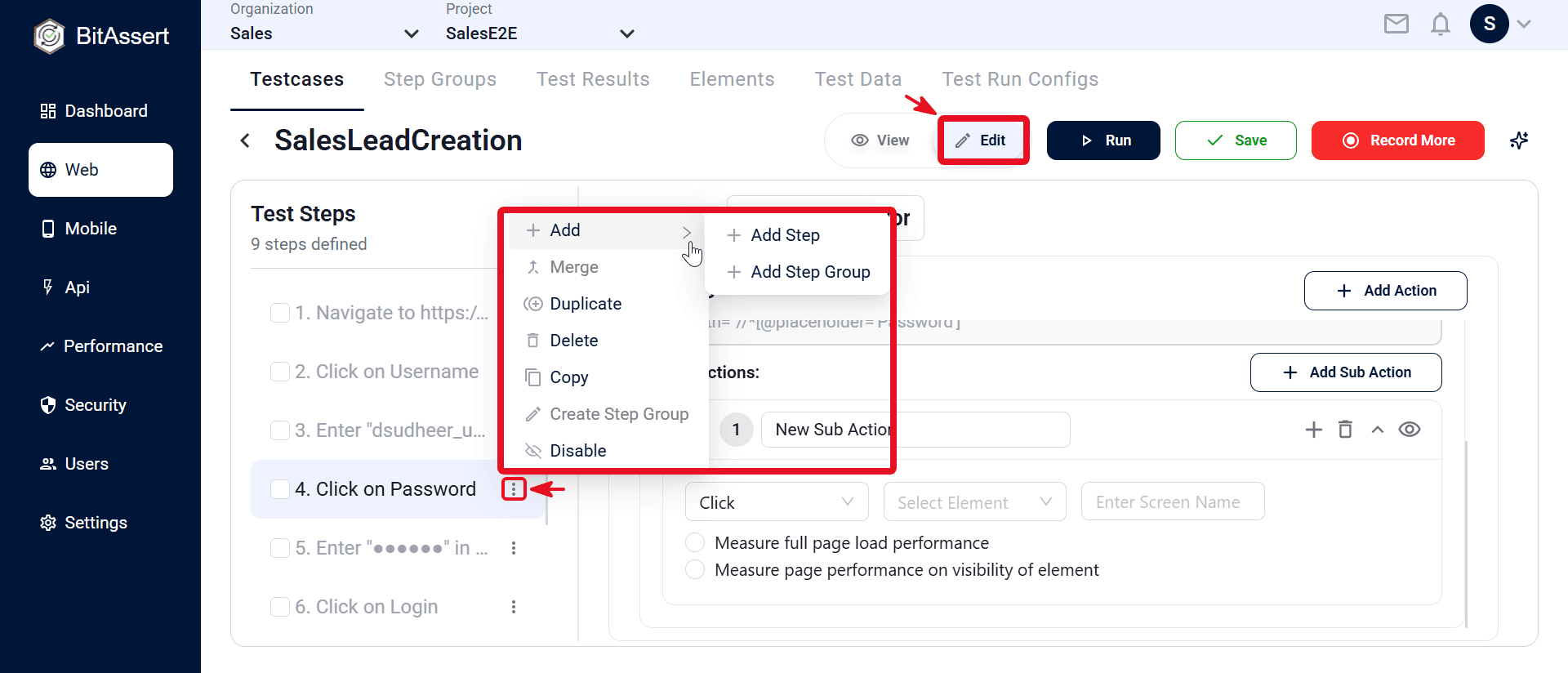Viewport: 1568px width, 673px height.
Task: Select step 6 Click on Login
Action: point(367,607)
